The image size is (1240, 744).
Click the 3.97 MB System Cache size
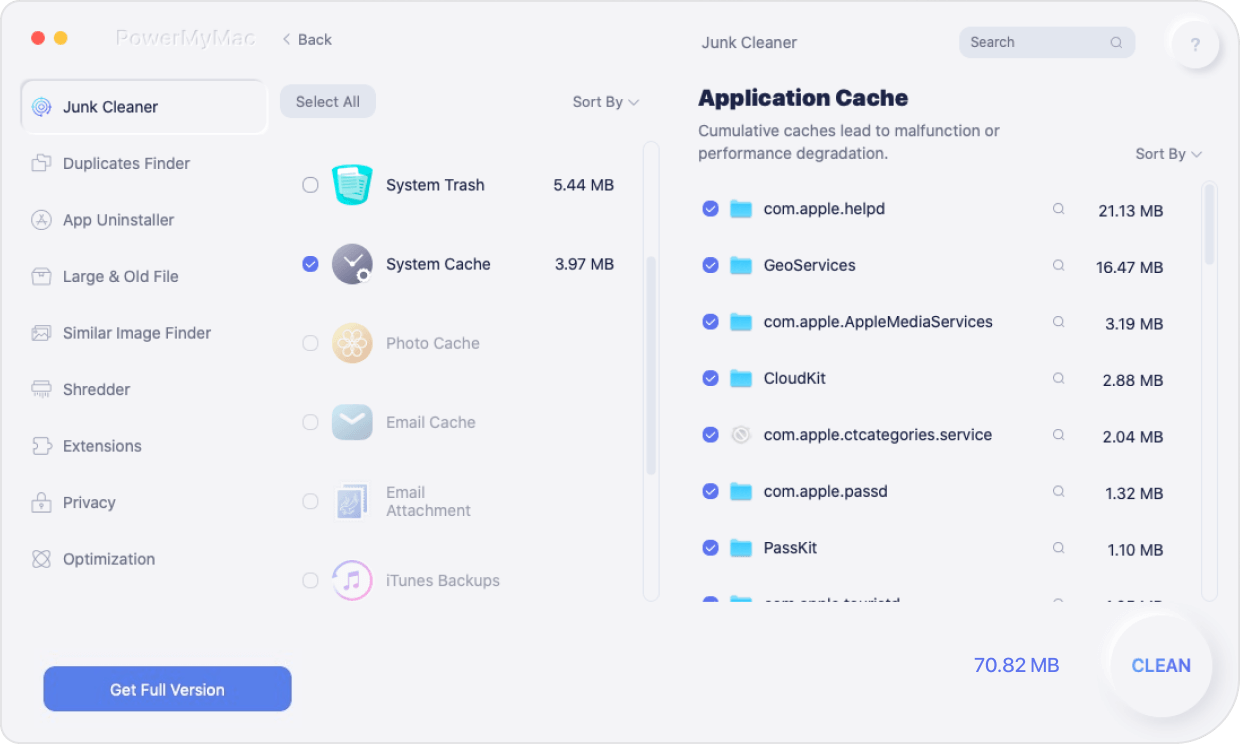(584, 264)
